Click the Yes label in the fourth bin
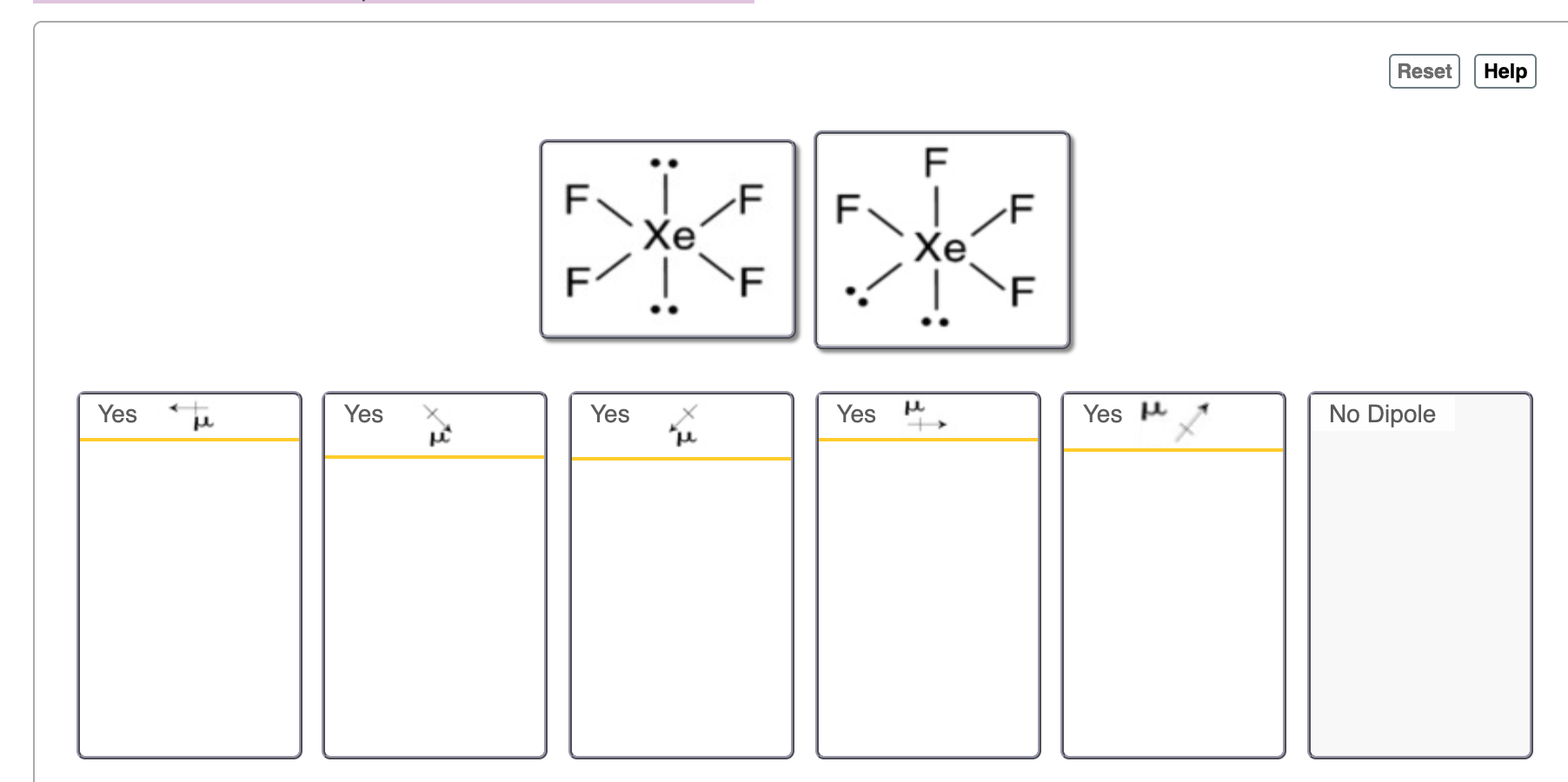 (x=856, y=414)
